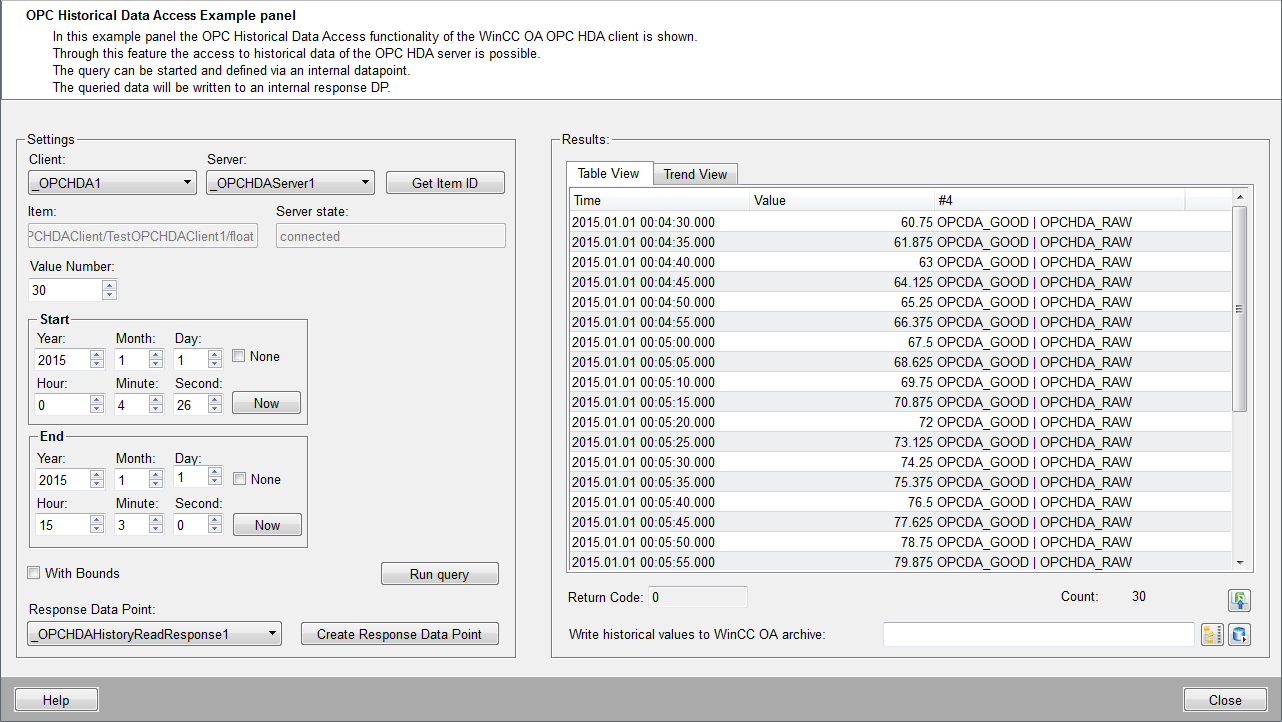Click the Value Number field showing 30
The width and height of the screenshot is (1282, 722).
coord(66,290)
